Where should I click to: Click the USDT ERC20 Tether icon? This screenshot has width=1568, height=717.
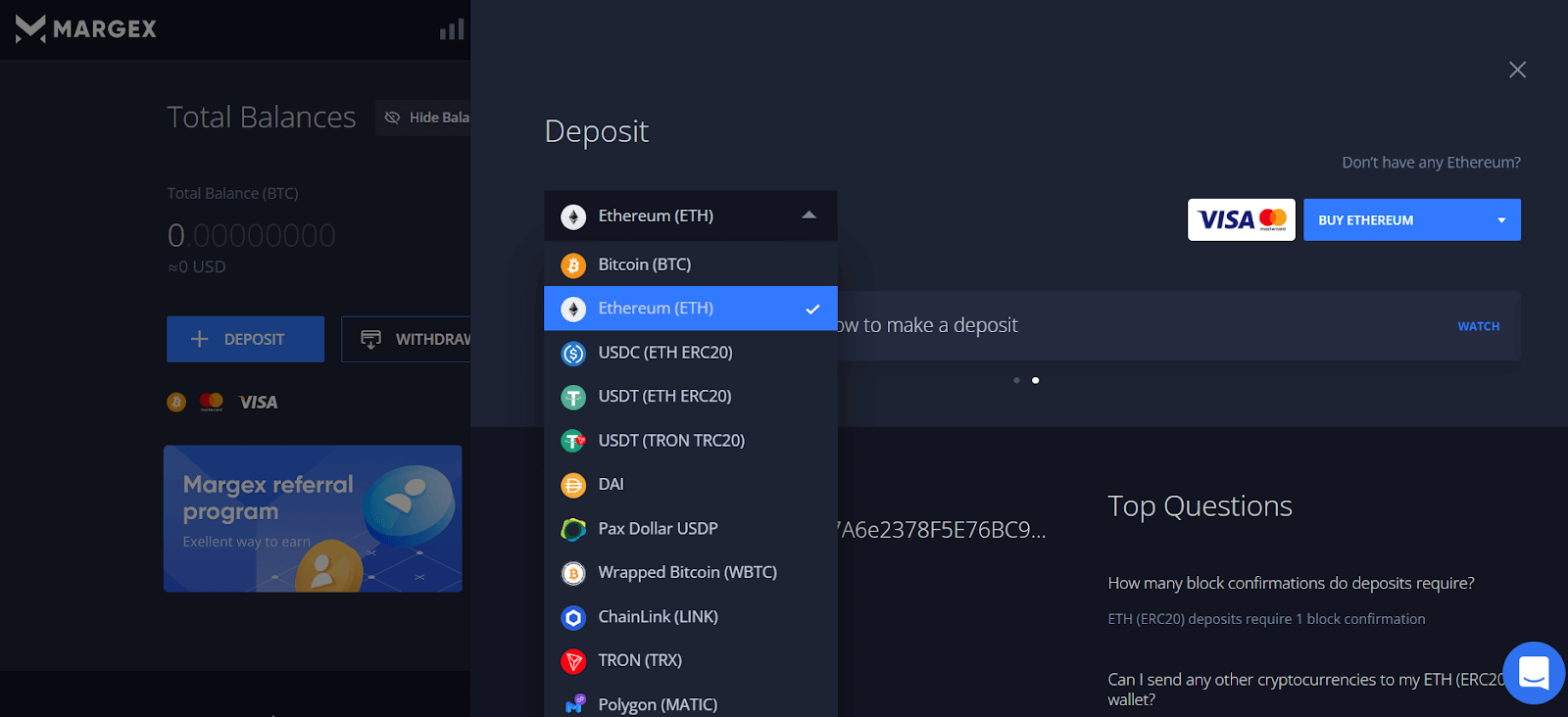(573, 397)
